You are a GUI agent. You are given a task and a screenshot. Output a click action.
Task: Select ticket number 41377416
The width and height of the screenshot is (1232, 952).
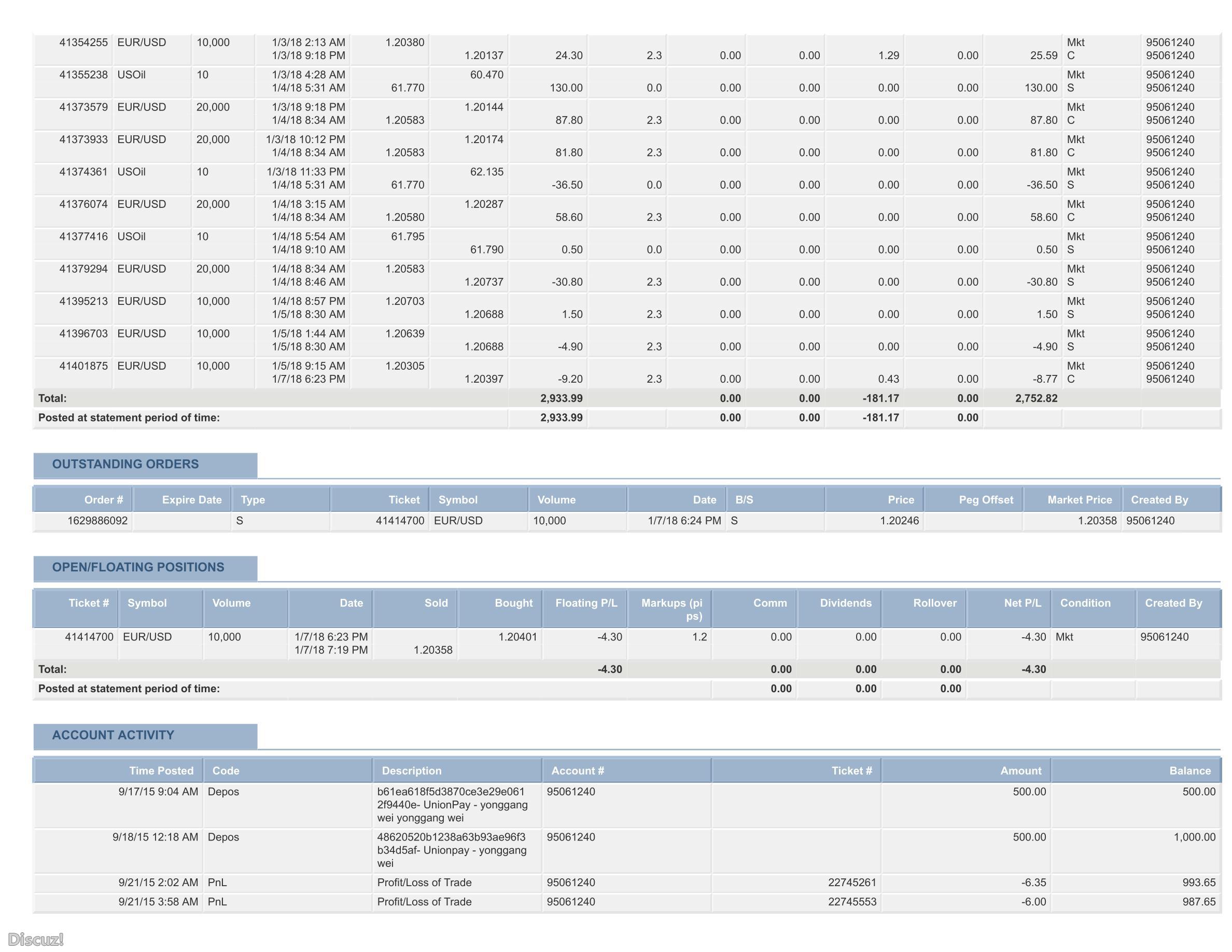[83, 236]
